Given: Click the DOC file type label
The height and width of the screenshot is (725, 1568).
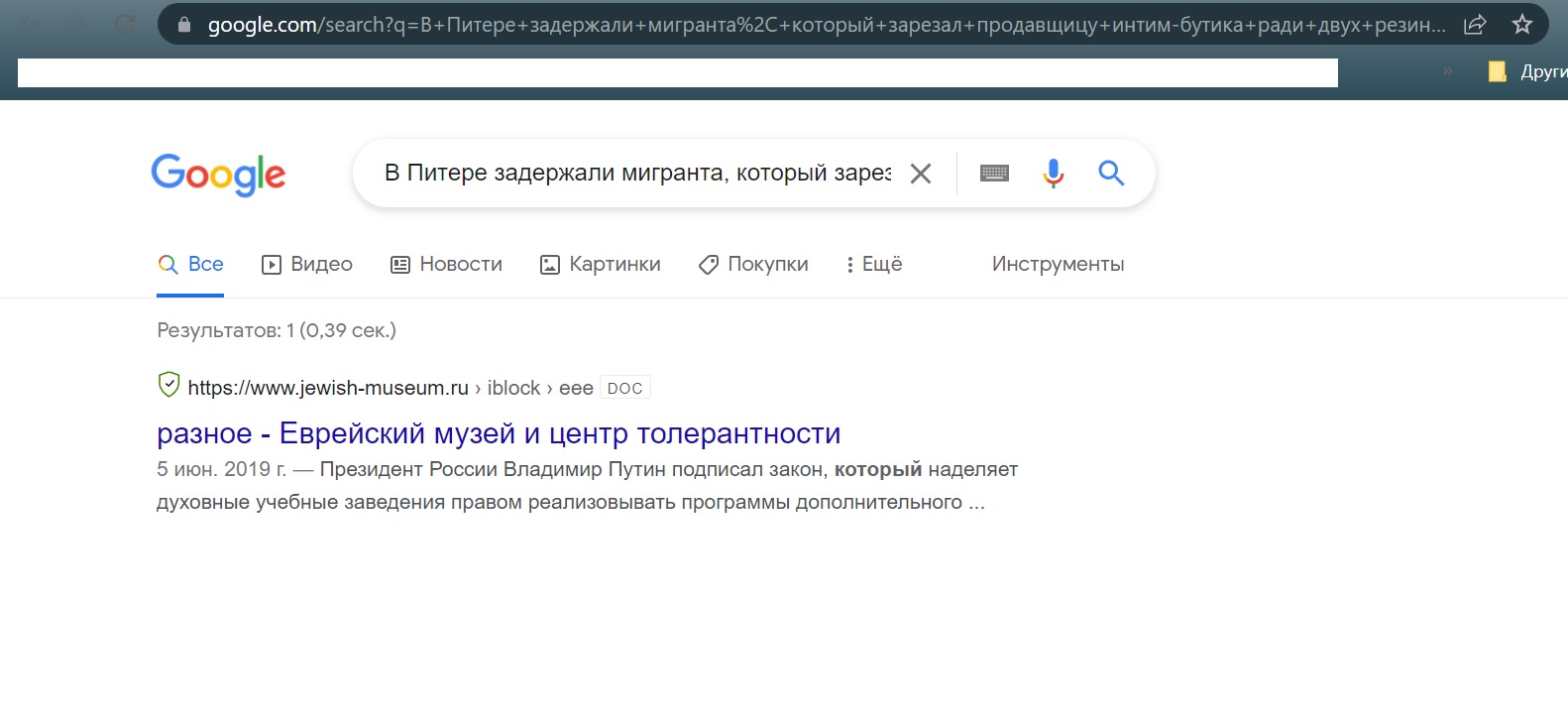Looking at the screenshot, I should tap(624, 389).
